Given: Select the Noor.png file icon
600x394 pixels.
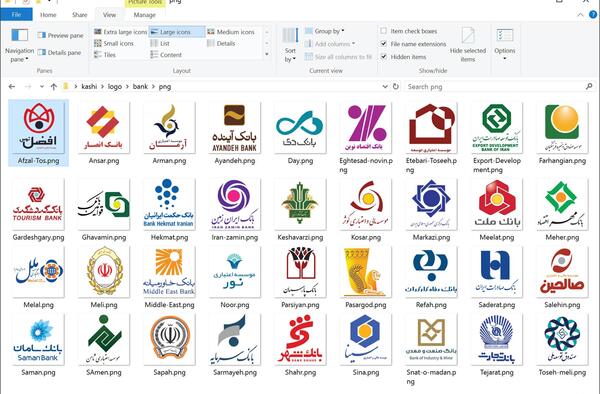Looking at the screenshot, I should point(235,272).
